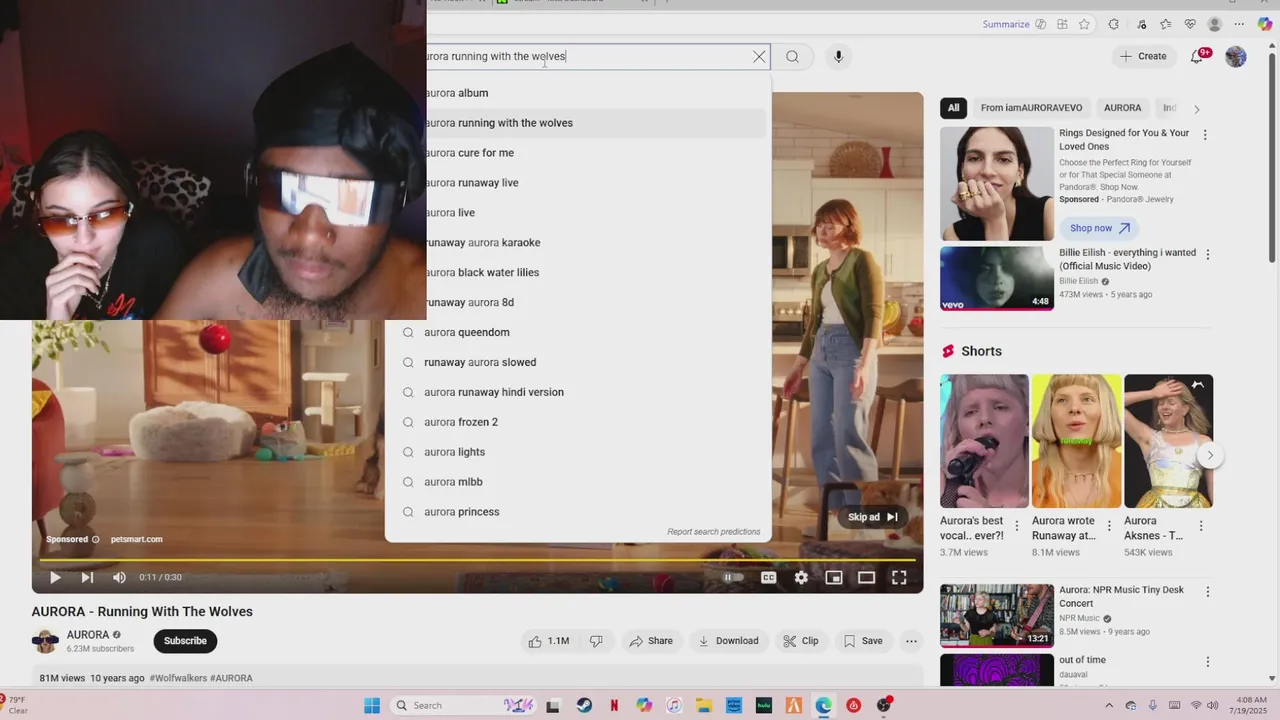Like the video with 1.1M likes

click(548, 641)
